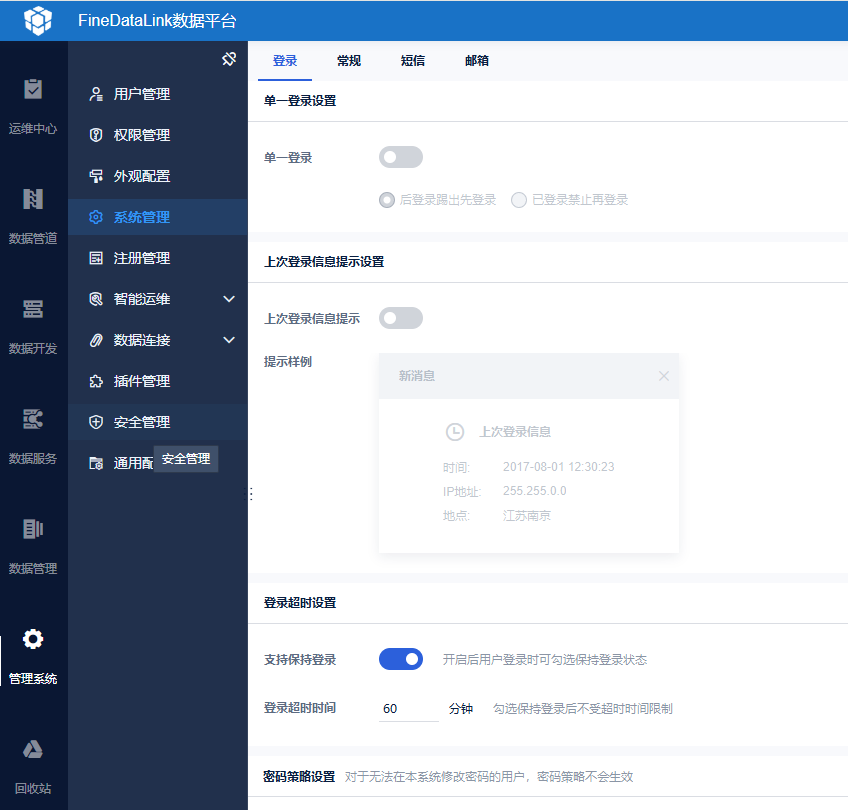The image size is (848, 810).
Task: Click FineDataLink数据平台 title text
Action: [157, 21]
